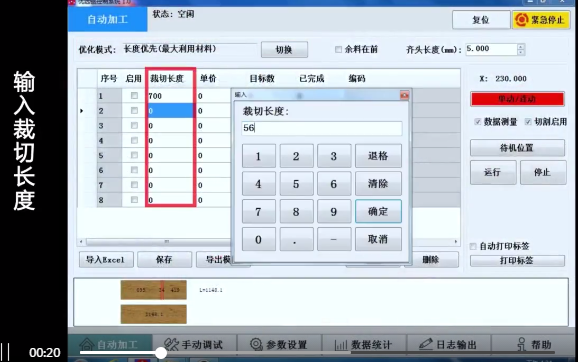Screen dimensions: 578x362
Task: Click the 退格 backspace key
Action: 378,156
